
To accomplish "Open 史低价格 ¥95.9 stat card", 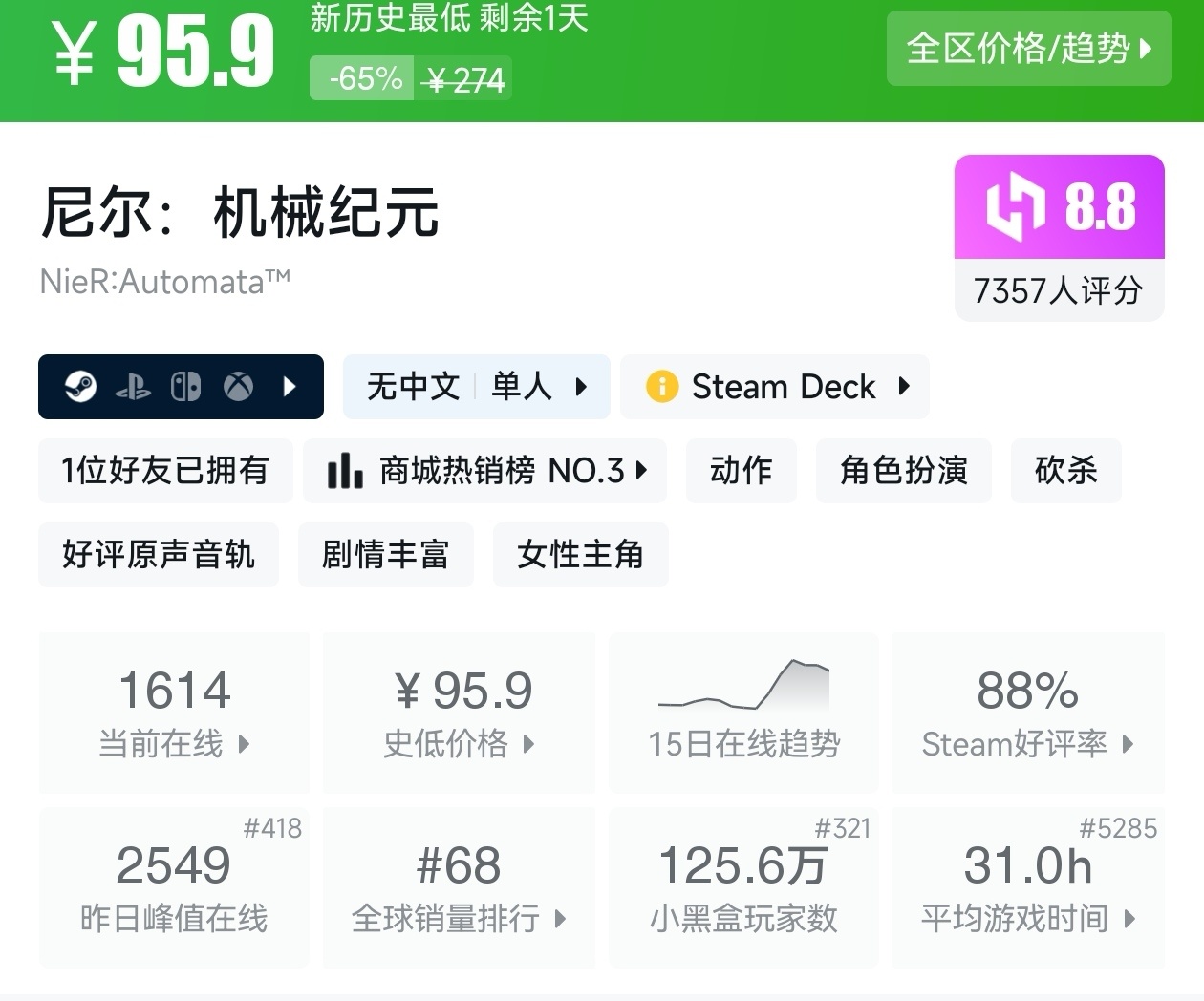I will 459,713.
